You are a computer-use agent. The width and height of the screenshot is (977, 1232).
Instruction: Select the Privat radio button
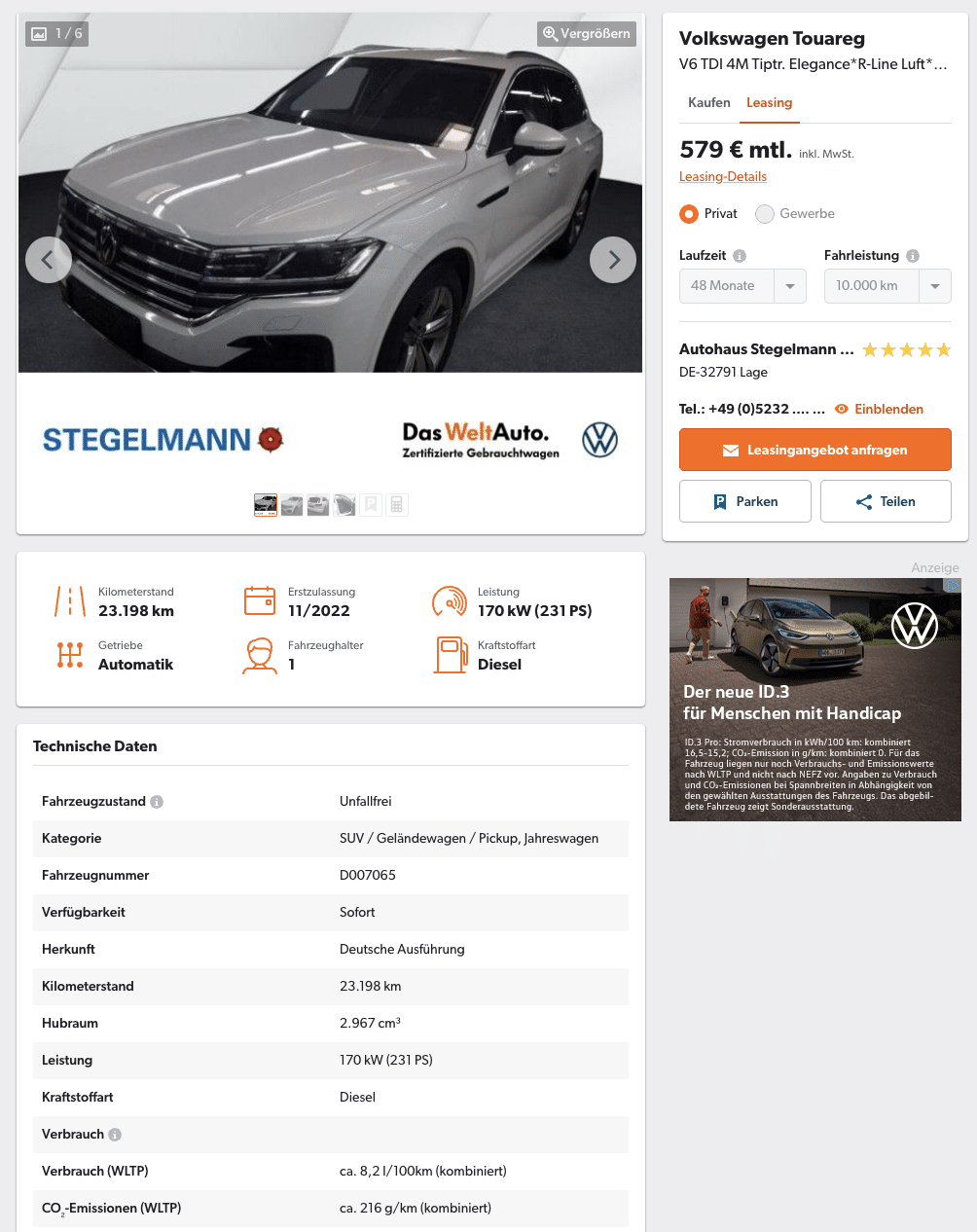point(689,214)
